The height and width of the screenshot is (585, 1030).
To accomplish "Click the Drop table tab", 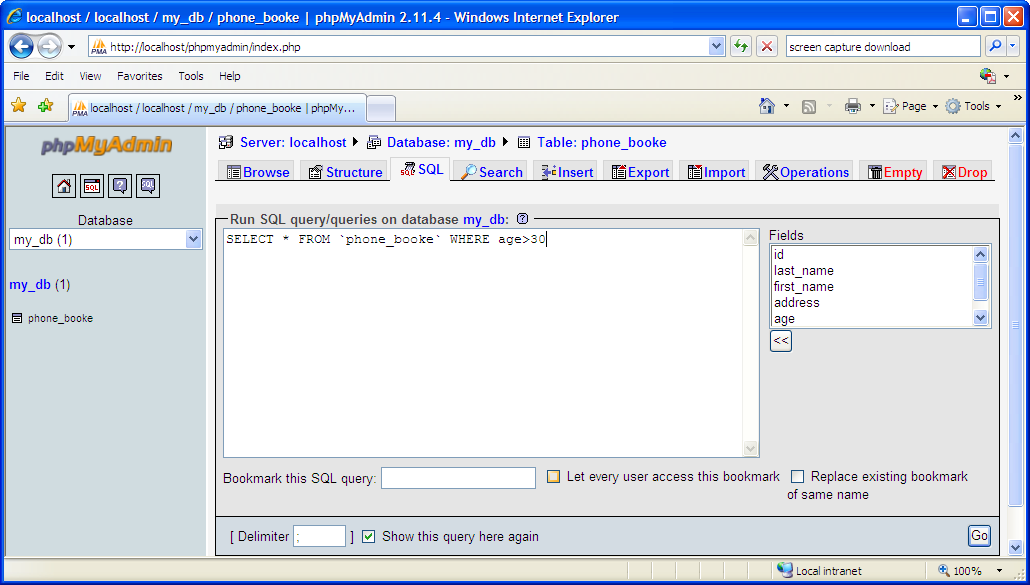I will click(x=964, y=172).
